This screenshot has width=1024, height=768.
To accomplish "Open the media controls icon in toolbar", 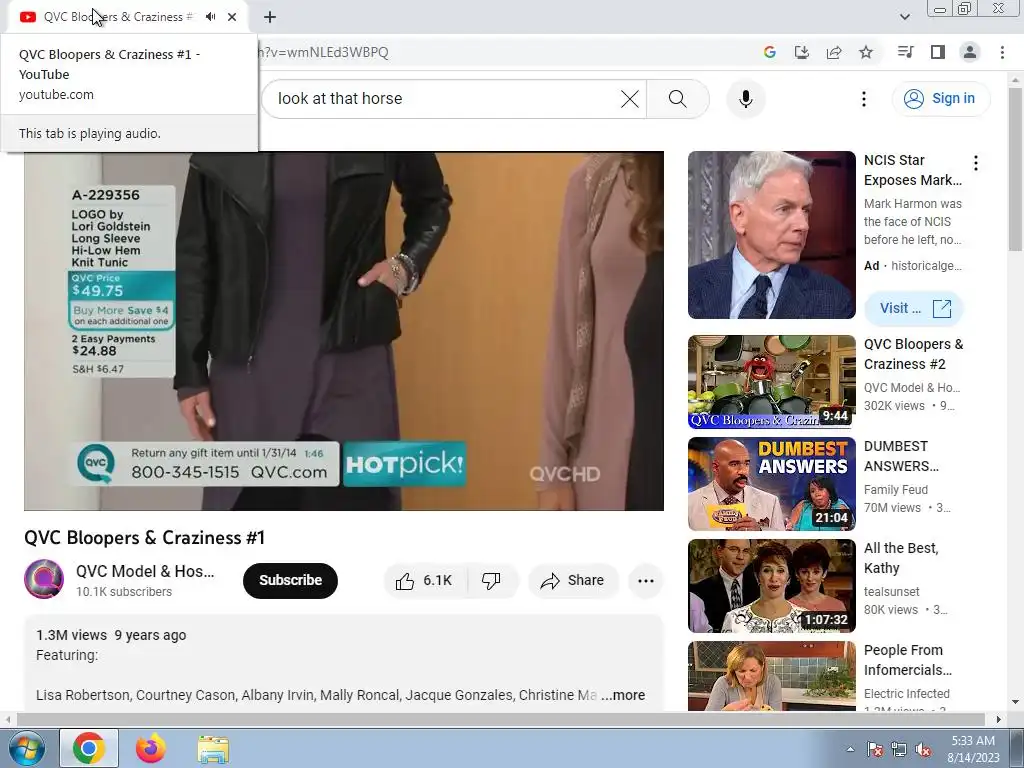I will click(905, 52).
